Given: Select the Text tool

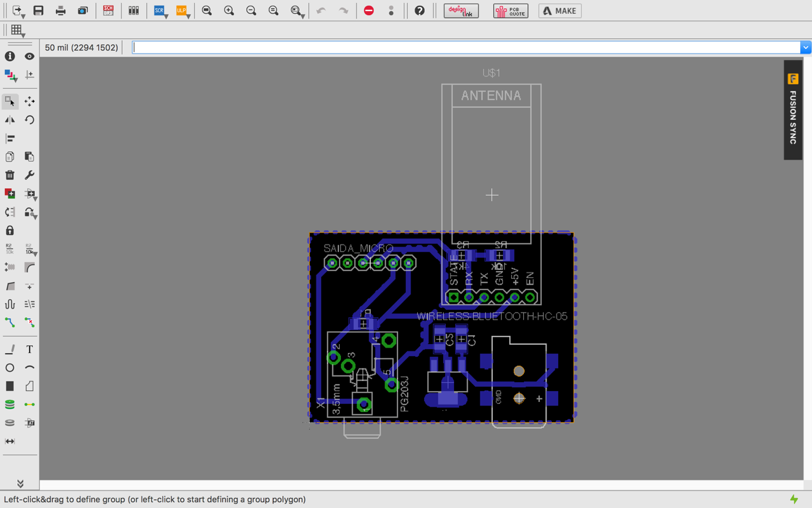Looking at the screenshot, I should click(x=30, y=350).
